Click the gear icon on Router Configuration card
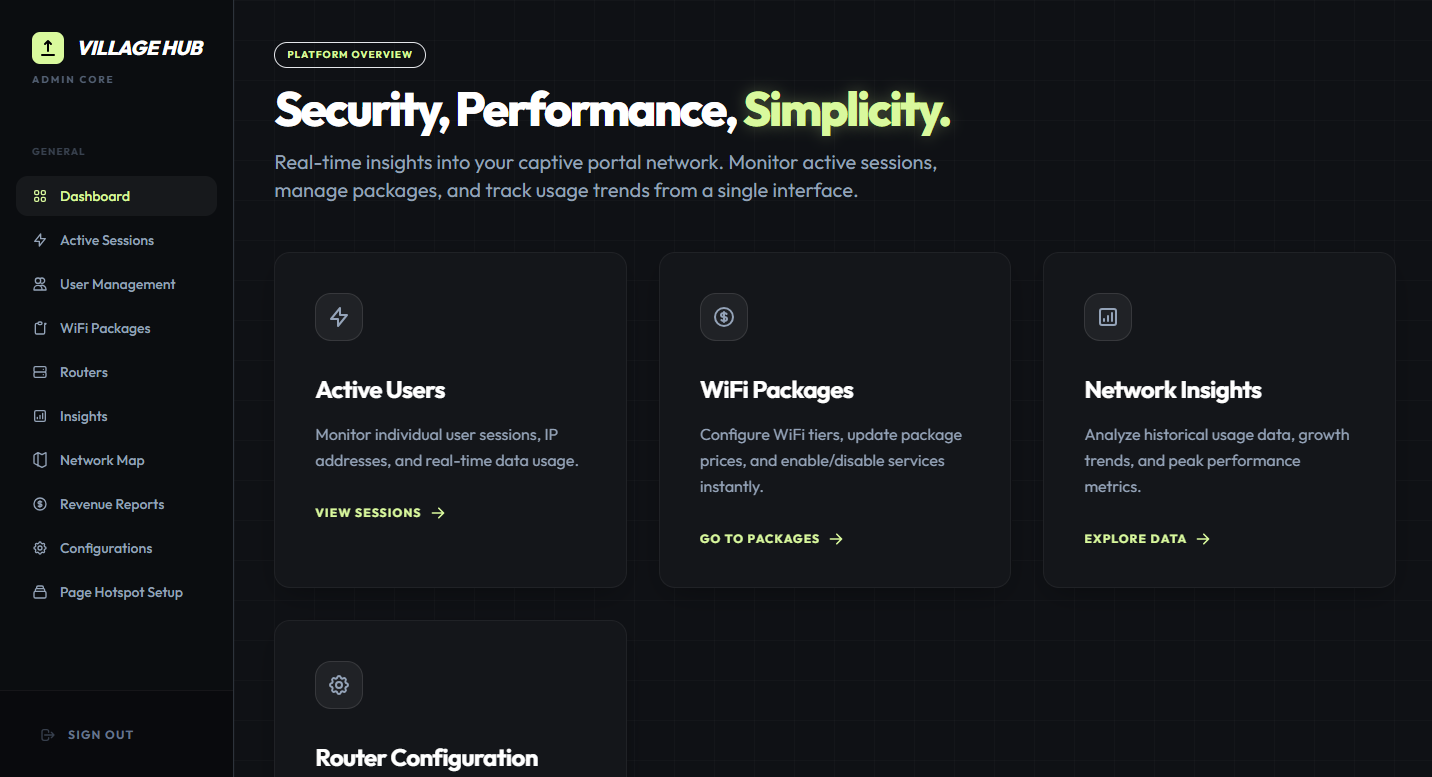 coord(339,685)
